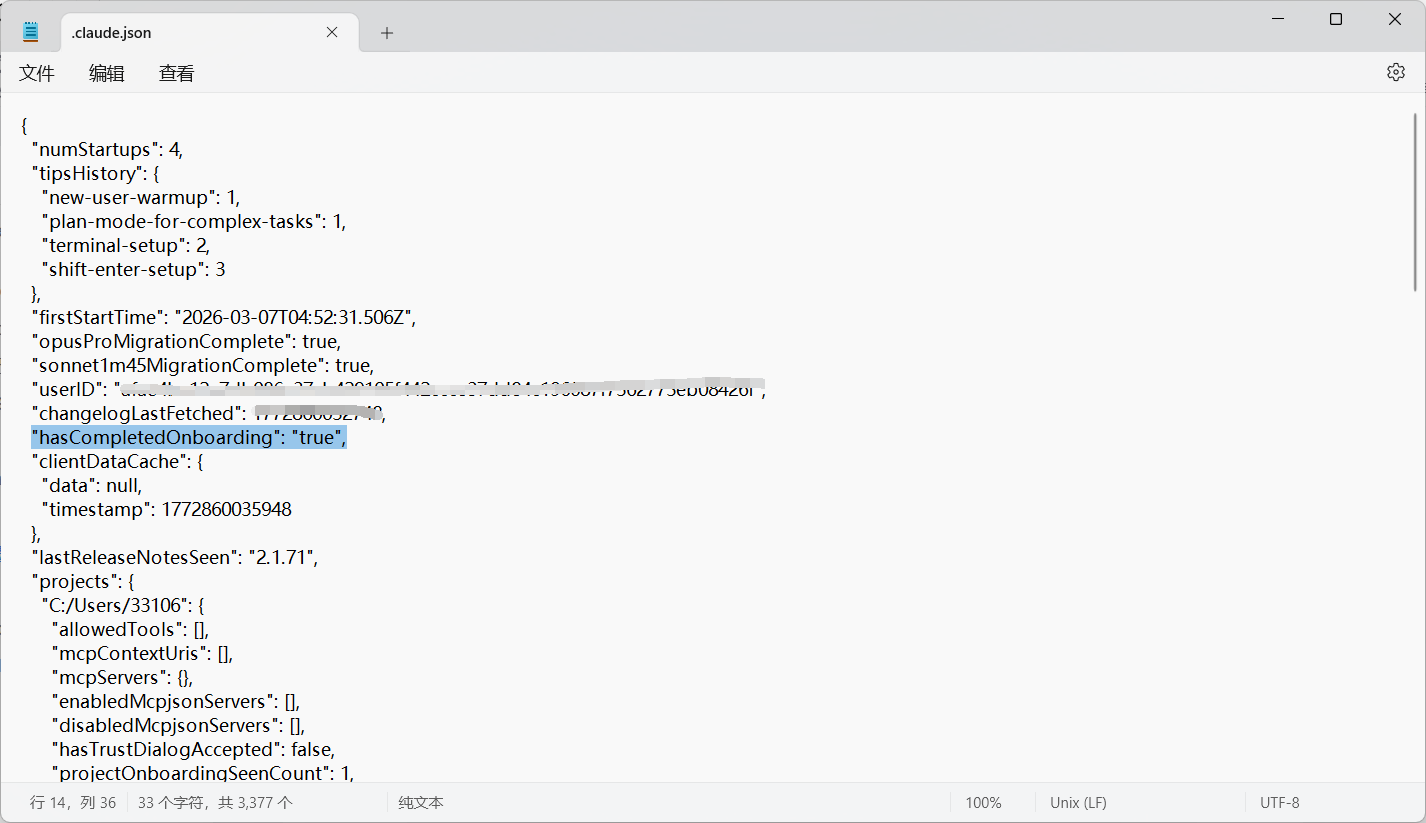Click Unix (LF) line ending indicator
This screenshot has width=1426, height=823.
(x=1078, y=802)
